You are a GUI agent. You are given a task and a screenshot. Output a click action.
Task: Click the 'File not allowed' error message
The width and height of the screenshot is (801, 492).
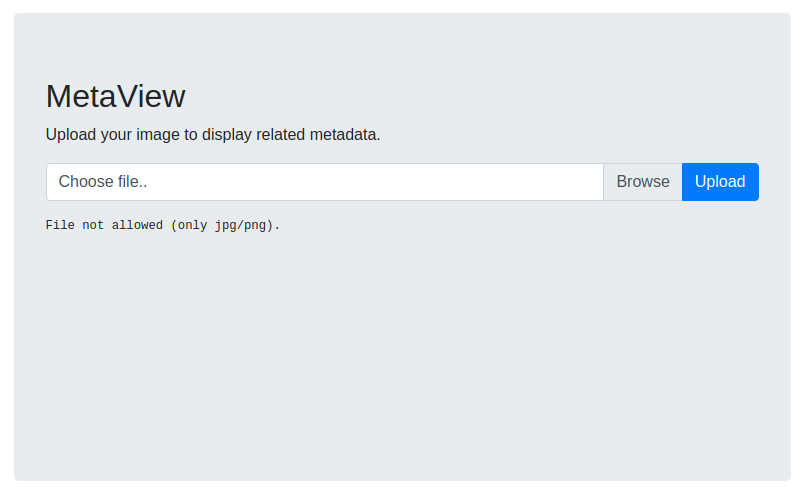point(163,225)
